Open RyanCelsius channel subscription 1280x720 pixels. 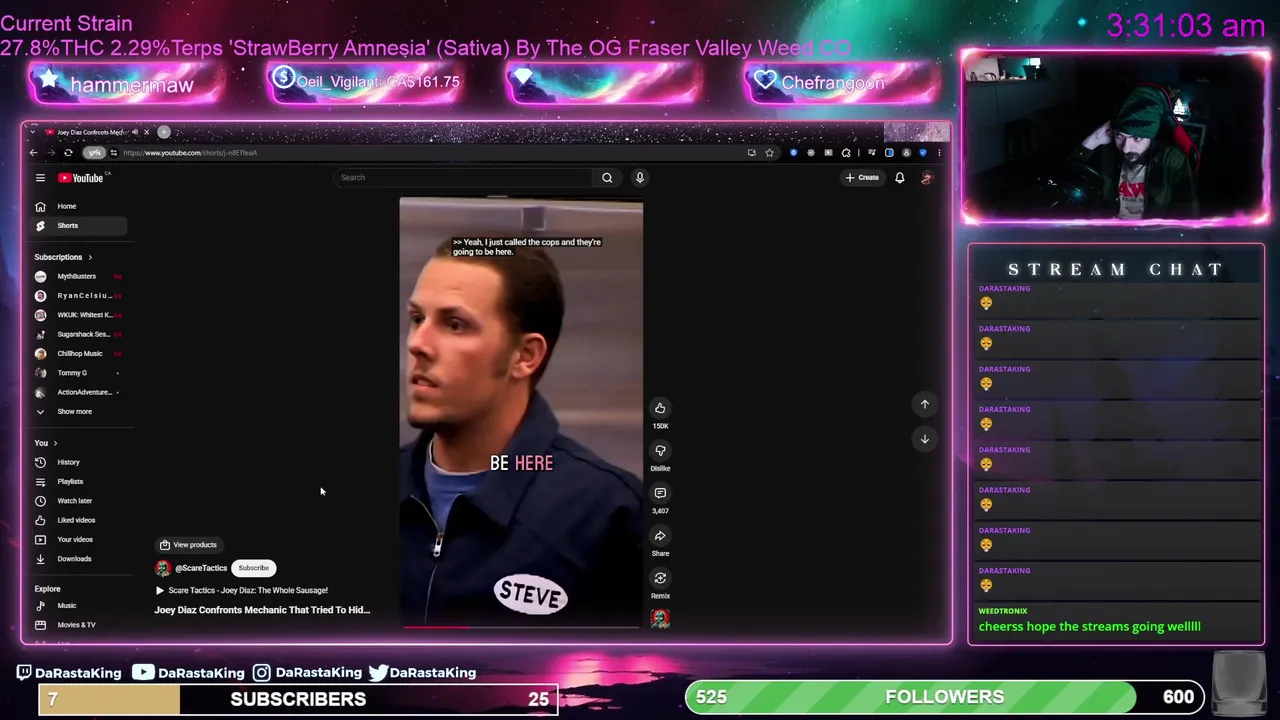(80, 296)
